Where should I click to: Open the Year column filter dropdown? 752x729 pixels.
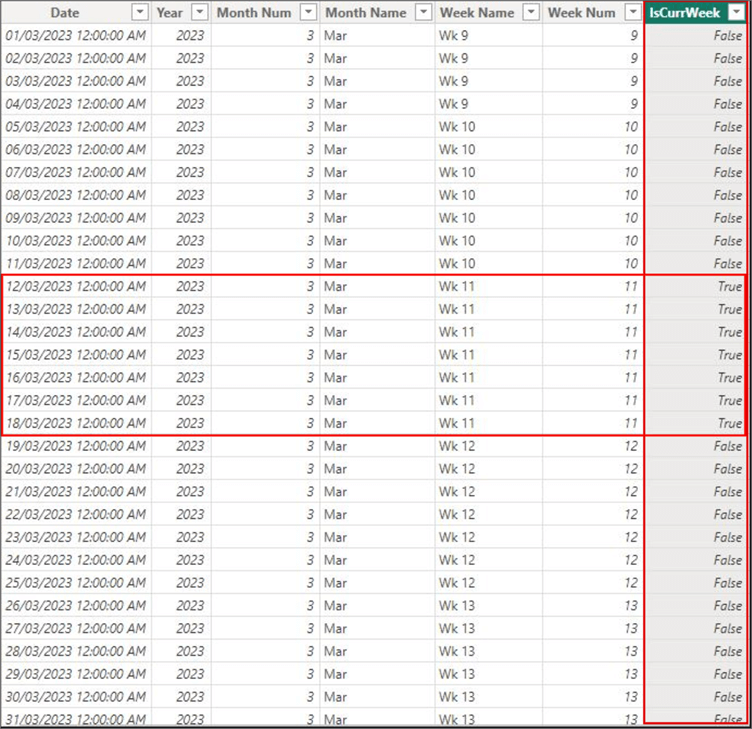[x=200, y=12]
